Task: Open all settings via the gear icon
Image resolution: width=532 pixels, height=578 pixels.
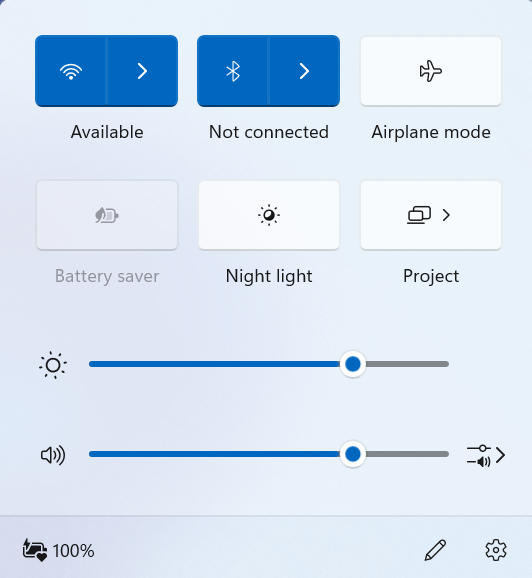Action: (496, 550)
